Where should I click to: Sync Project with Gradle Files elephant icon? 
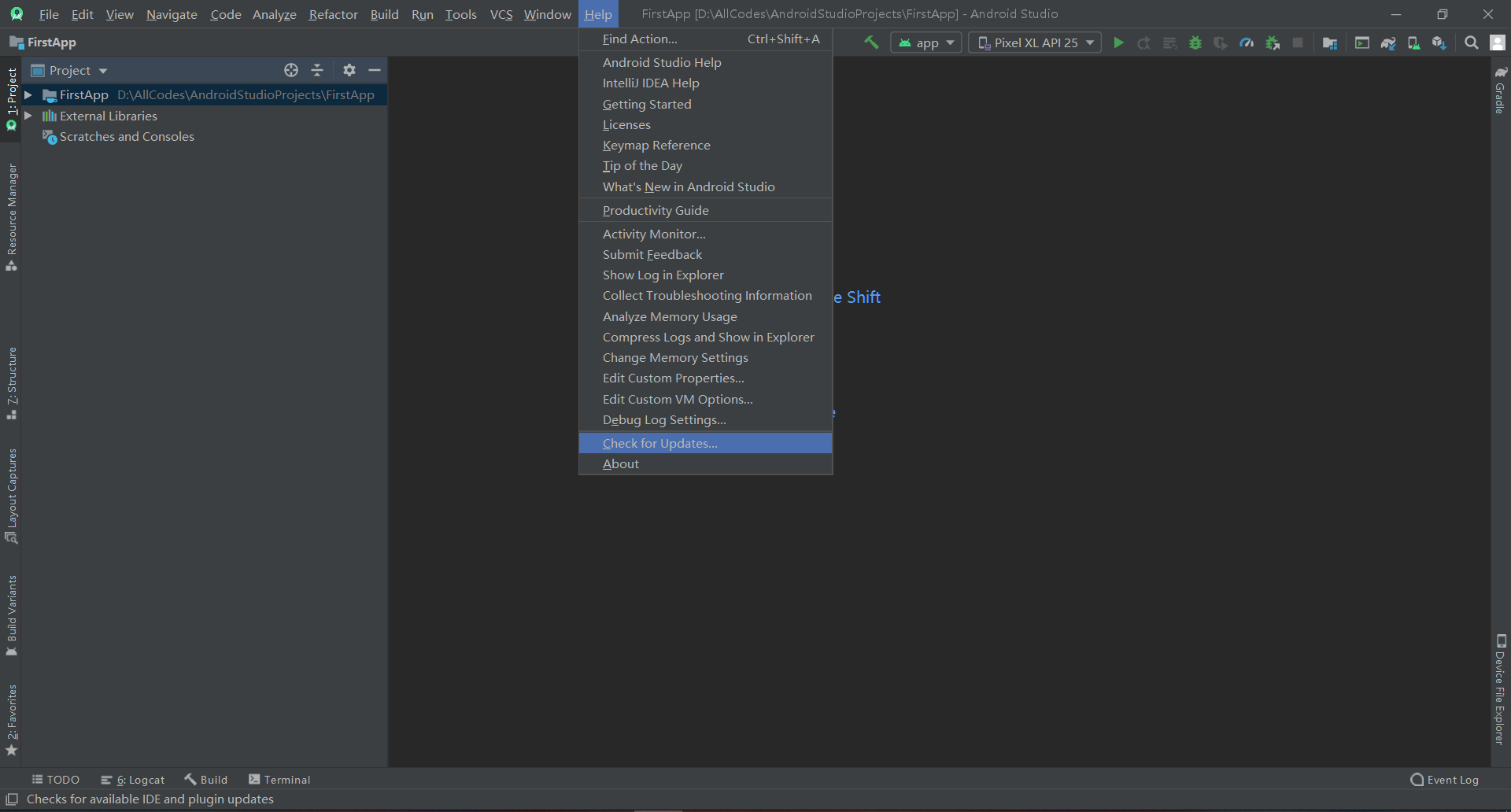click(1388, 42)
